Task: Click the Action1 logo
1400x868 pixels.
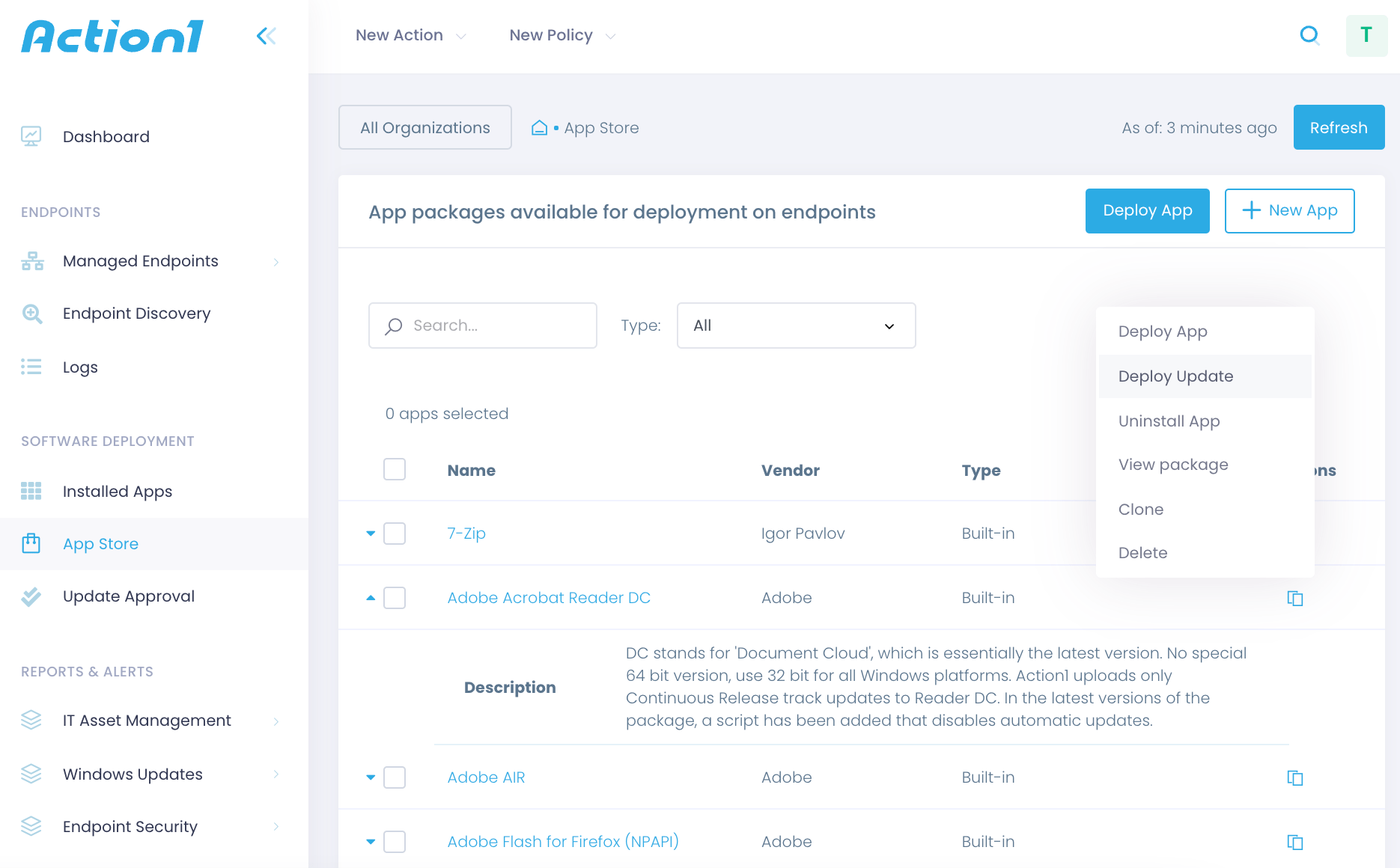Action: pos(112,36)
